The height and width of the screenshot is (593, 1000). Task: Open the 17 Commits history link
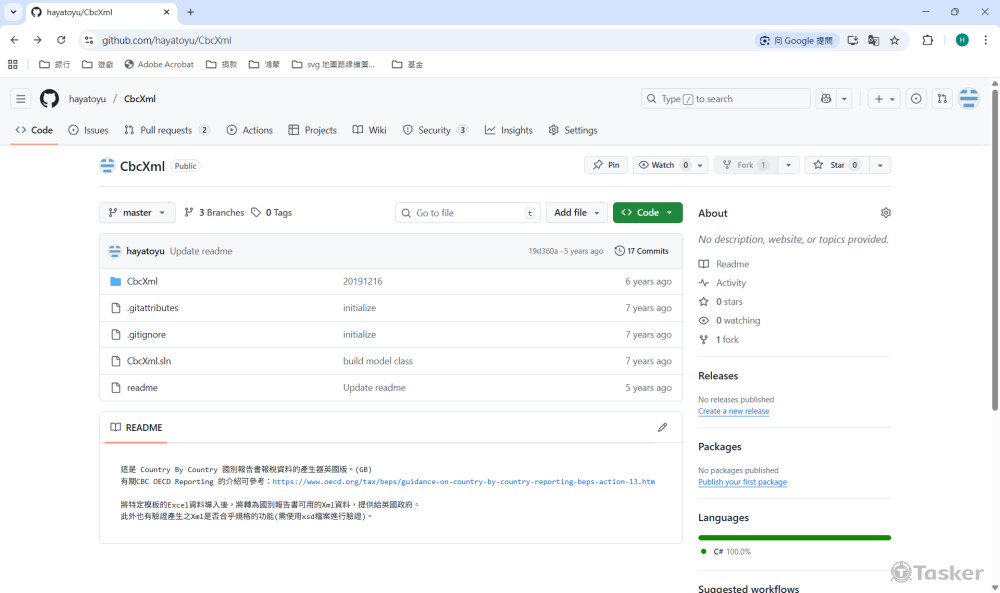641,251
